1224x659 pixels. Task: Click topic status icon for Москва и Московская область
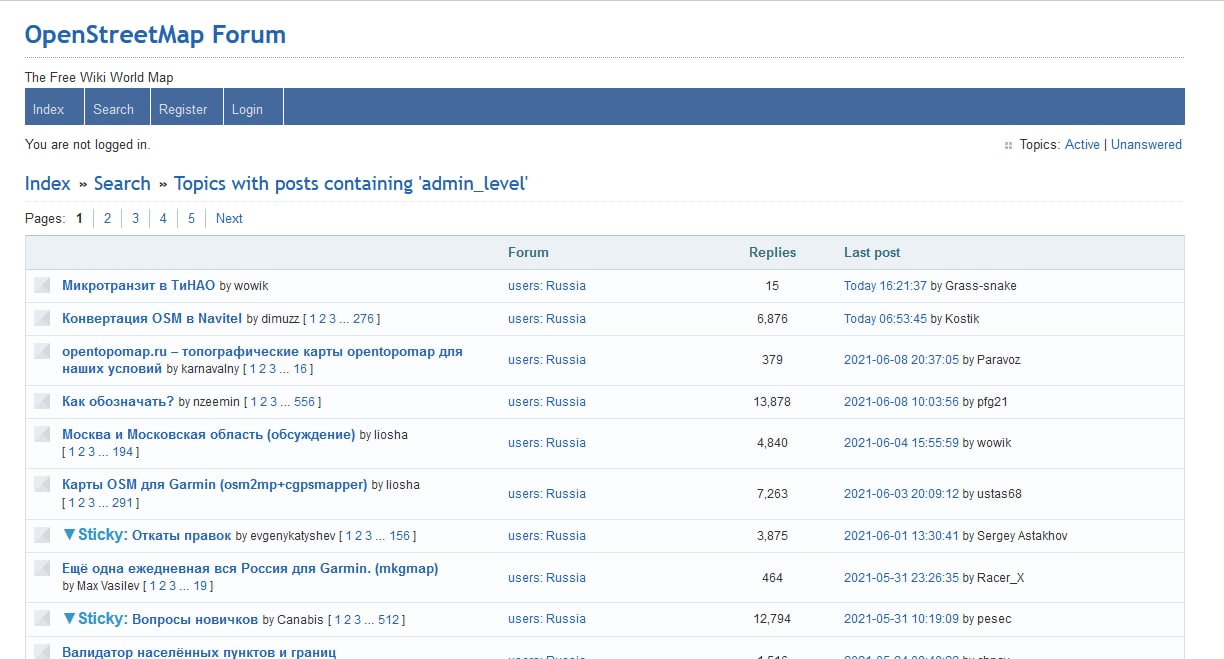point(42,434)
